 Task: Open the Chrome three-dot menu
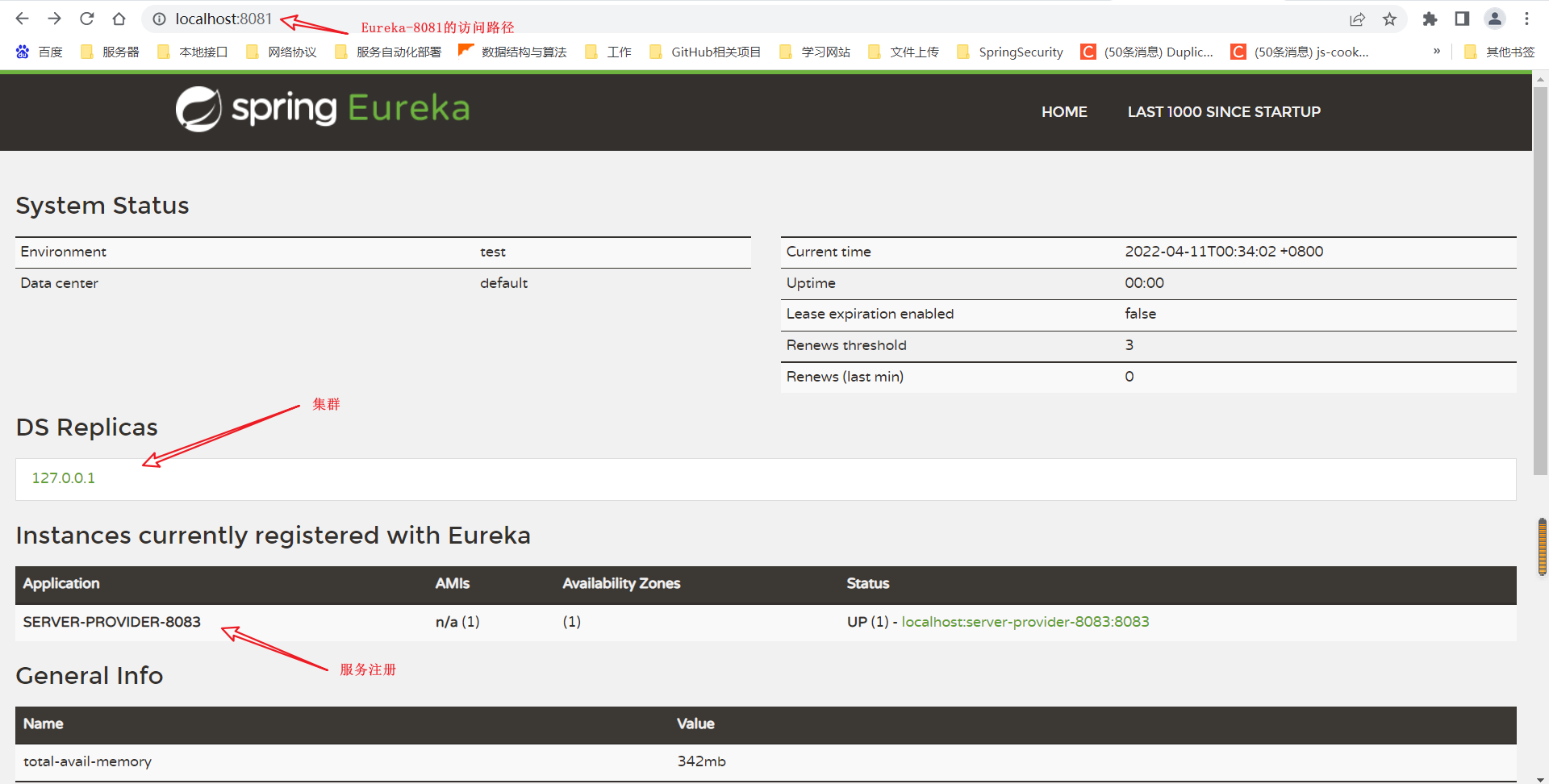click(1526, 19)
